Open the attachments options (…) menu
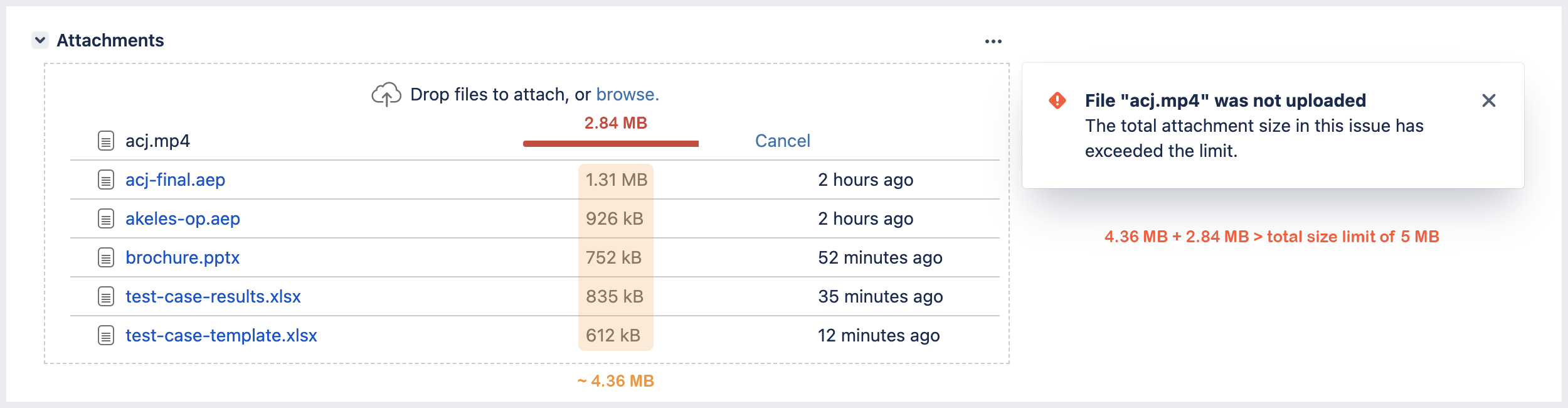 coord(994,41)
